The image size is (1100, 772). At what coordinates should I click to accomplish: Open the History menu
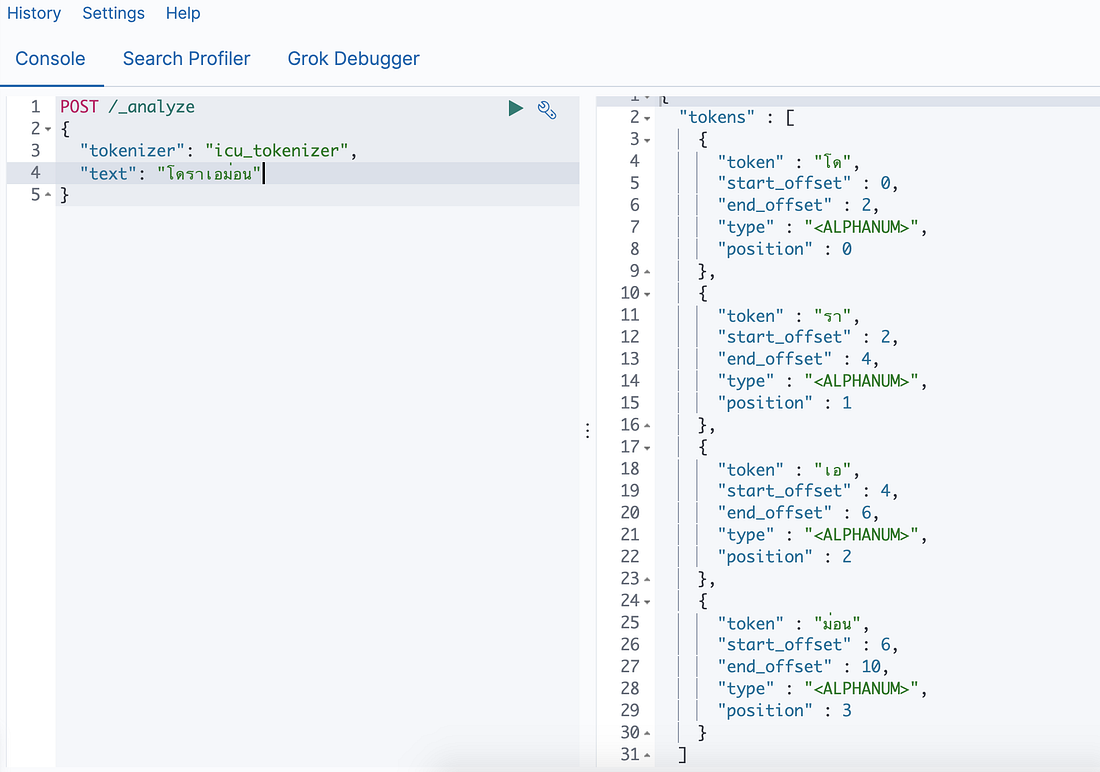(34, 14)
